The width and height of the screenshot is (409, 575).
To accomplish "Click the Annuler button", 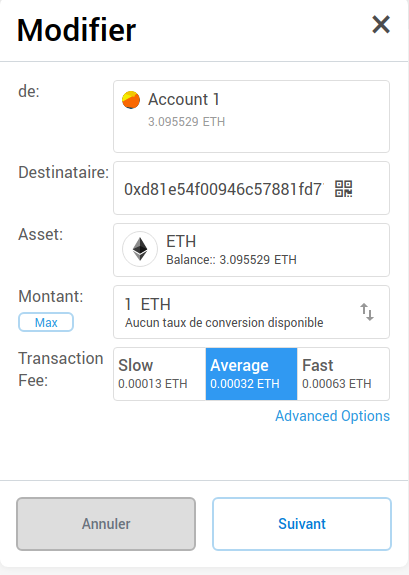I will [x=106, y=524].
